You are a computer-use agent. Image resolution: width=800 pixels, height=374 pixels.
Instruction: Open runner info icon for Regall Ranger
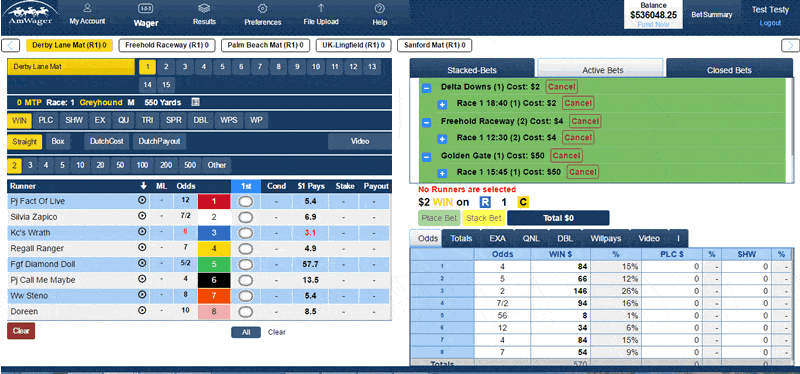coord(142,248)
